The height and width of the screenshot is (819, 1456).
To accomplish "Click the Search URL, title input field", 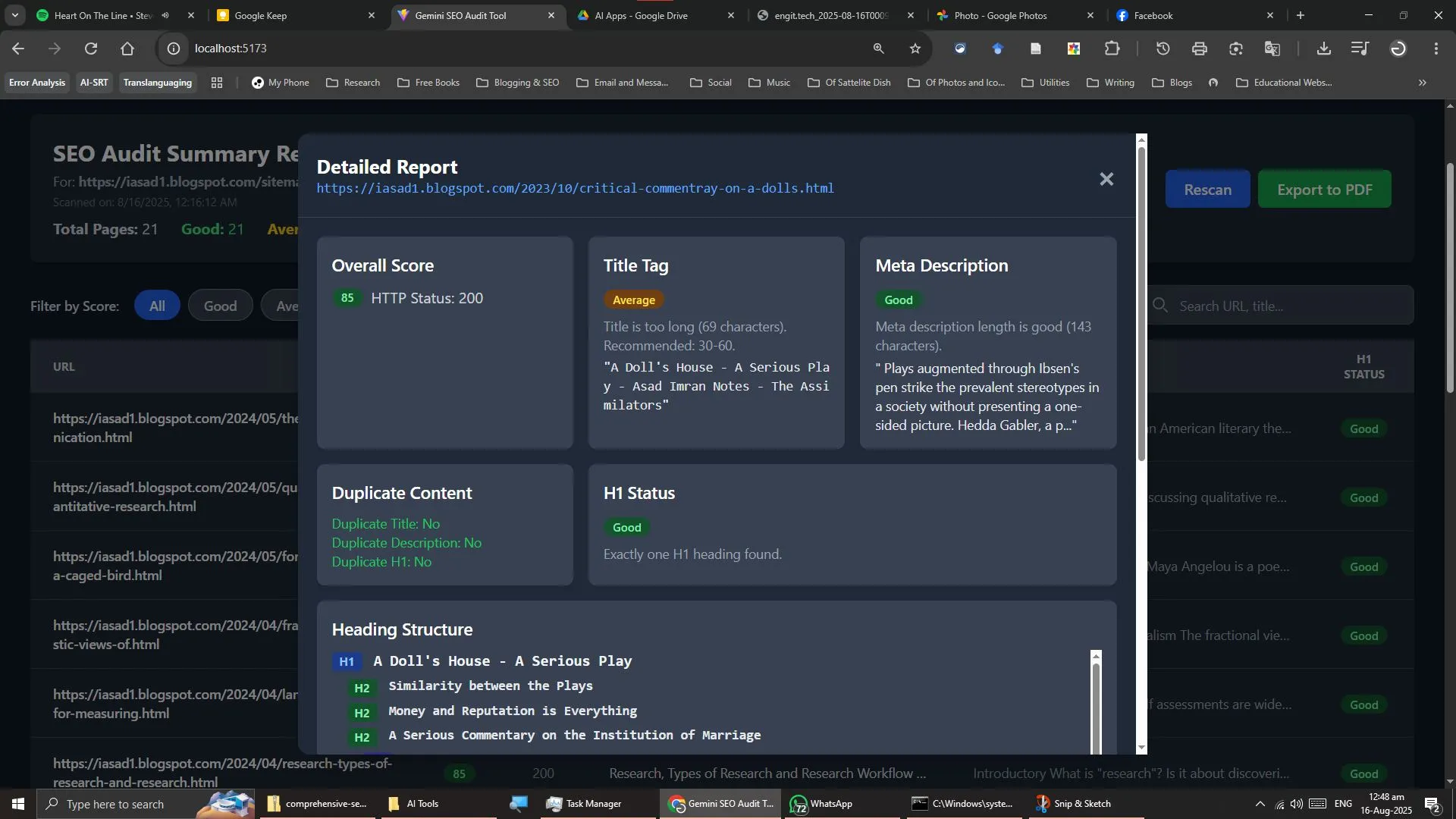I will click(x=1289, y=306).
